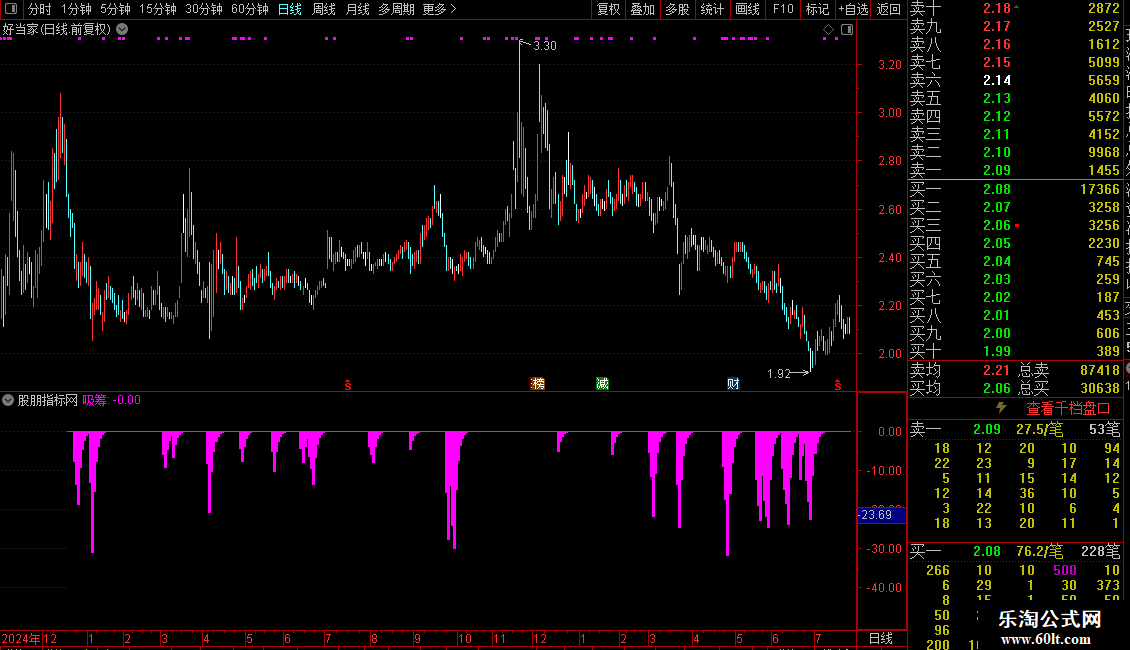Click the 叠加 overlay button
This screenshot has width=1130, height=650.
point(643,9)
